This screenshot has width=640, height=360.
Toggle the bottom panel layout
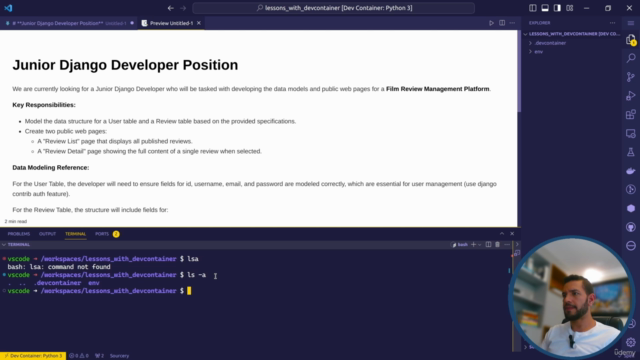(x=545, y=8)
